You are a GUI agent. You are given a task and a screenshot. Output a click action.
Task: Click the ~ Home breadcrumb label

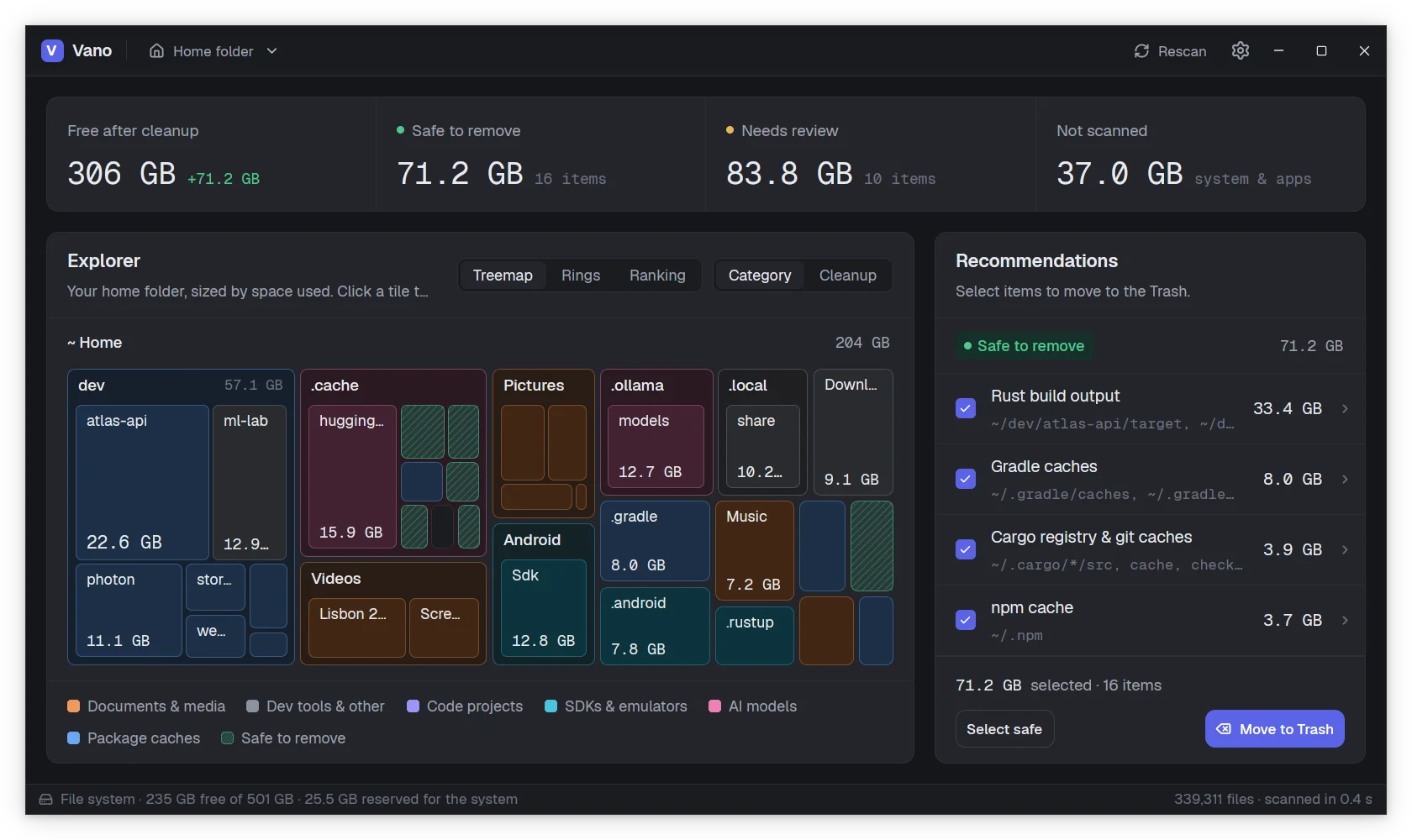click(95, 343)
